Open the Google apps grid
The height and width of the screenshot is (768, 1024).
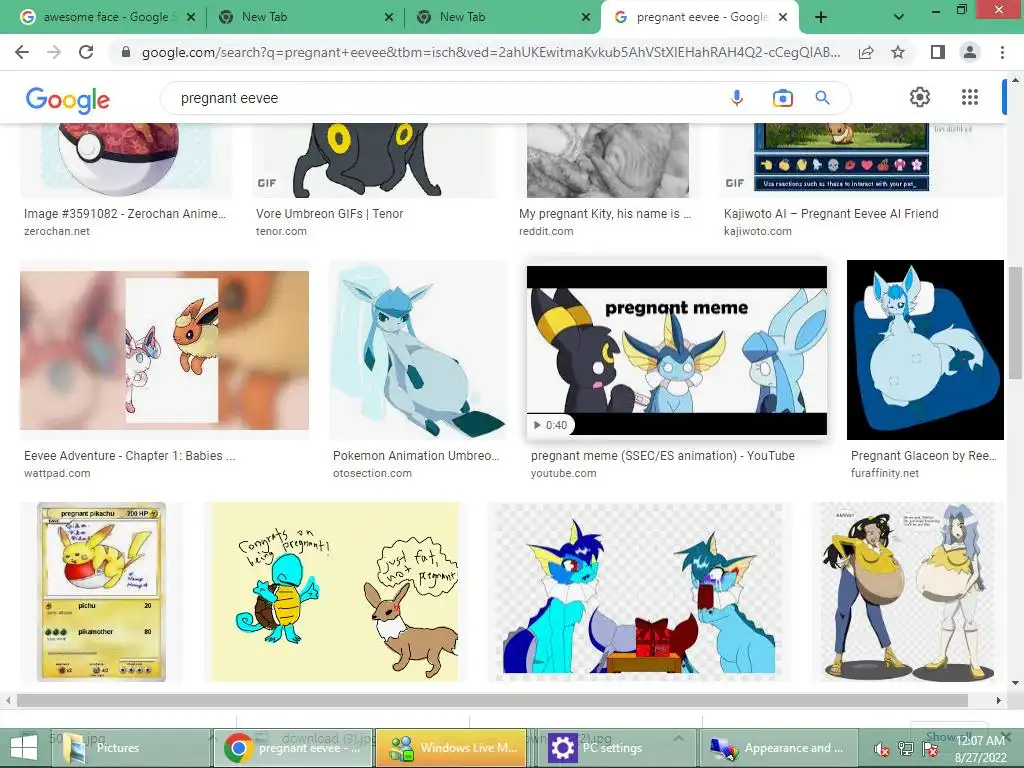pos(970,97)
